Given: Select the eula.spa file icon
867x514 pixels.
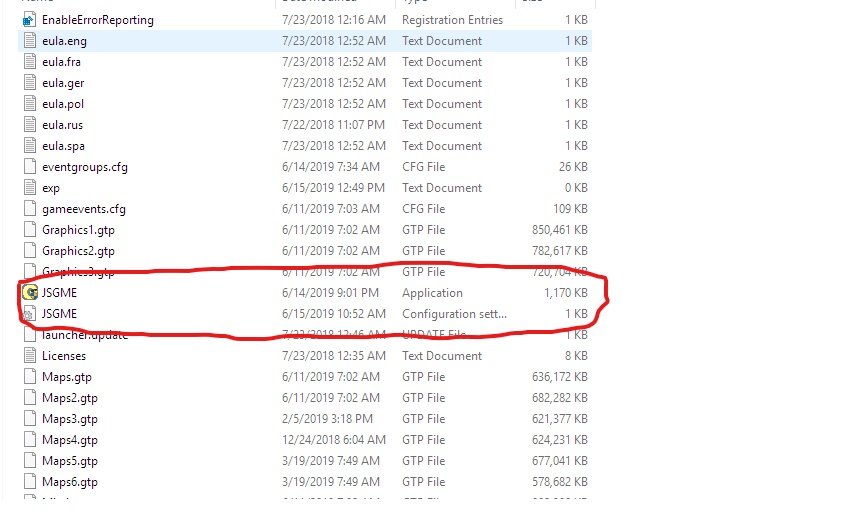Looking at the screenshot, I should click(x=29, y=146).
